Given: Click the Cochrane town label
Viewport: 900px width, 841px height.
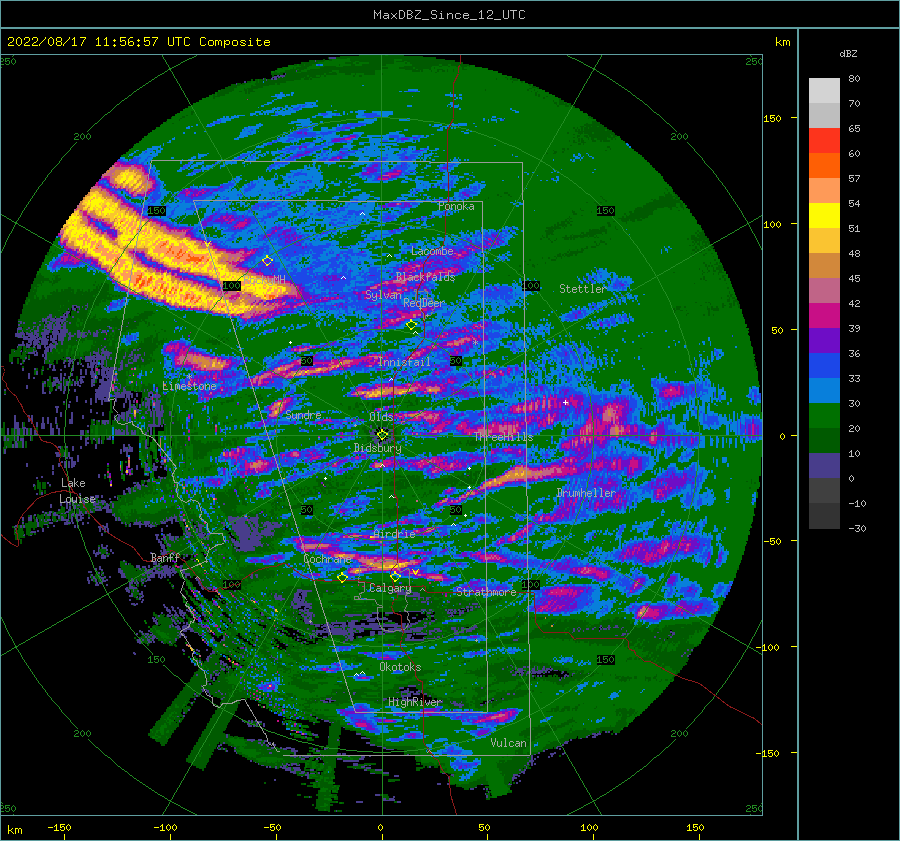Looking at the screenshot, I should coord(327,559).
